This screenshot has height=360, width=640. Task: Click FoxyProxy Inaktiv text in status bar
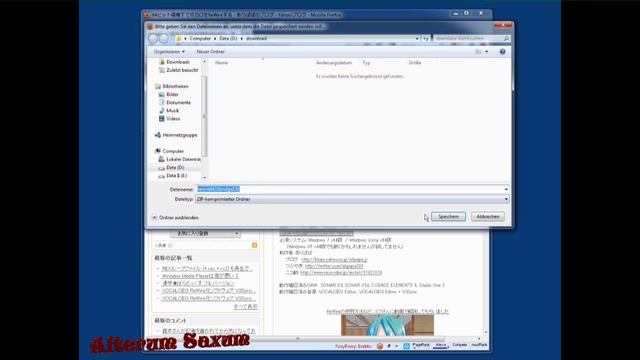click(x=353, y=346)
